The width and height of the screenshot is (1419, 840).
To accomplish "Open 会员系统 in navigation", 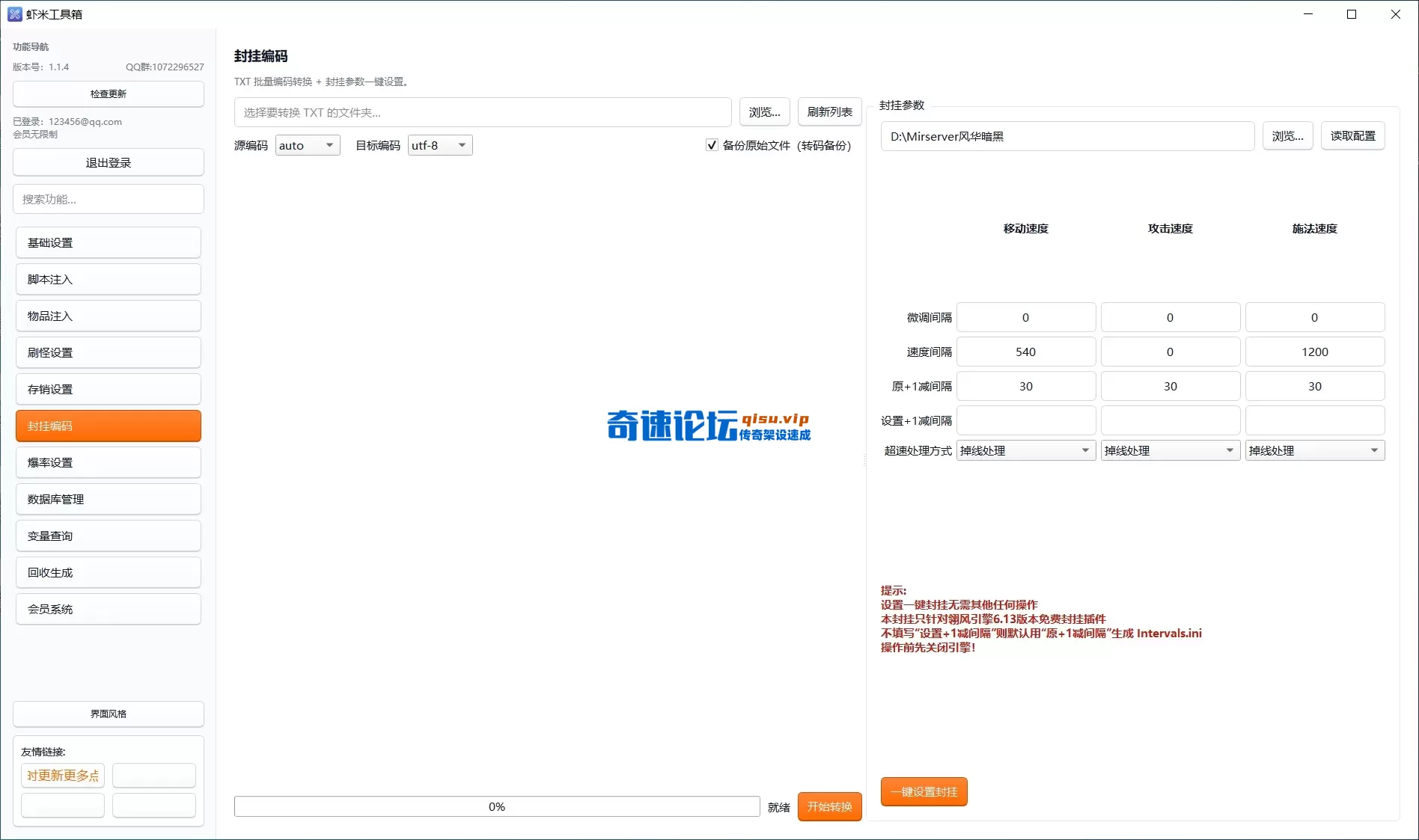I will click(109, 609).
